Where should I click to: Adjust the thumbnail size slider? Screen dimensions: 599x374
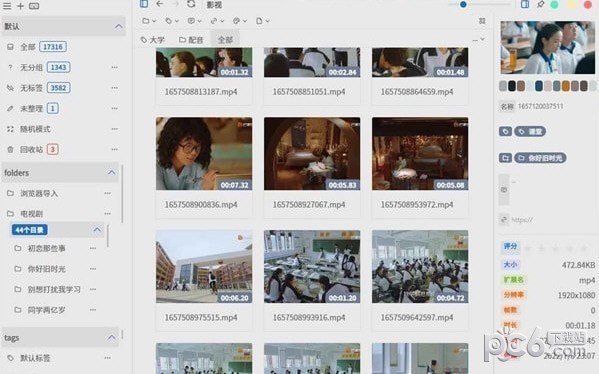463,5
